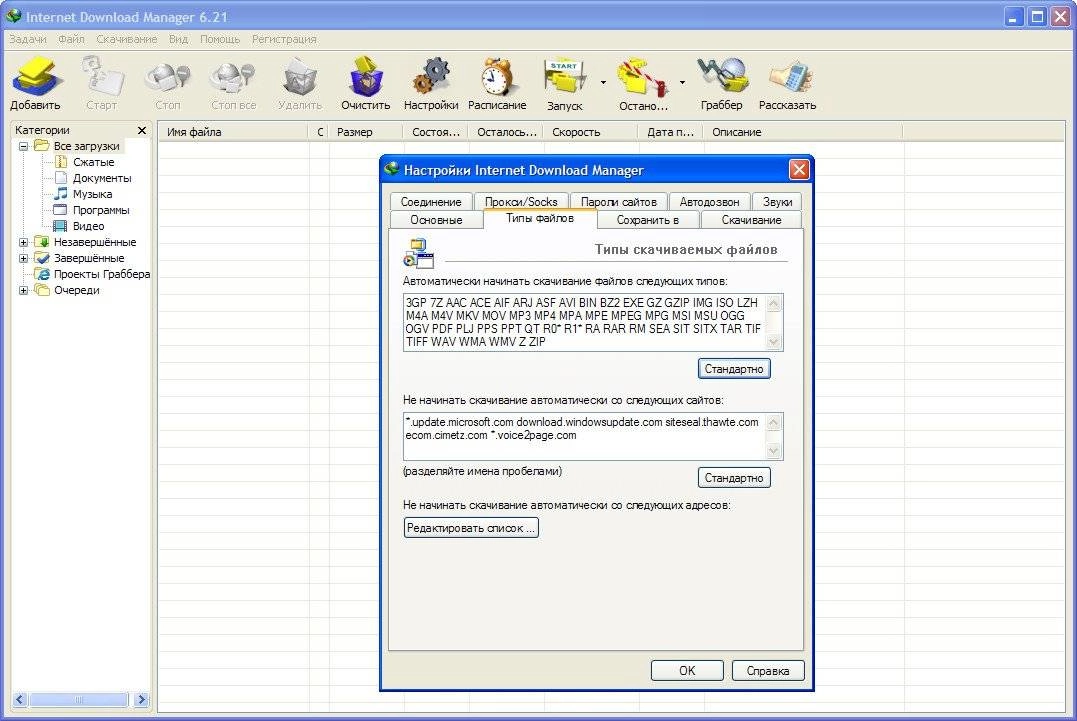Image resolution: width=1077 pixels, height=721 pixels.
Task: Select the Программы category
Action: [x=101, y=210]
